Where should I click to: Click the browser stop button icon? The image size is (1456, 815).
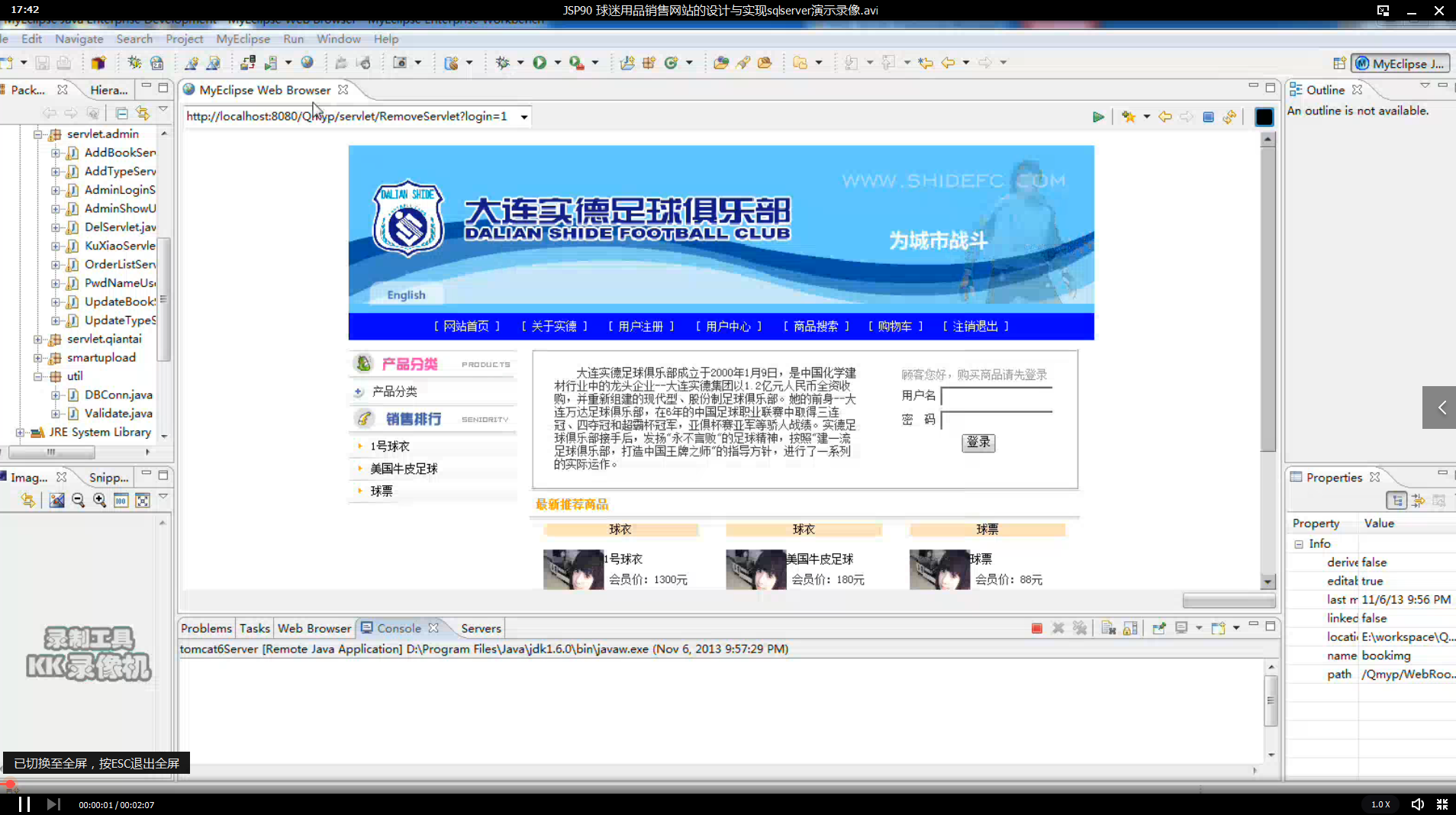[x=1208, y=117]
